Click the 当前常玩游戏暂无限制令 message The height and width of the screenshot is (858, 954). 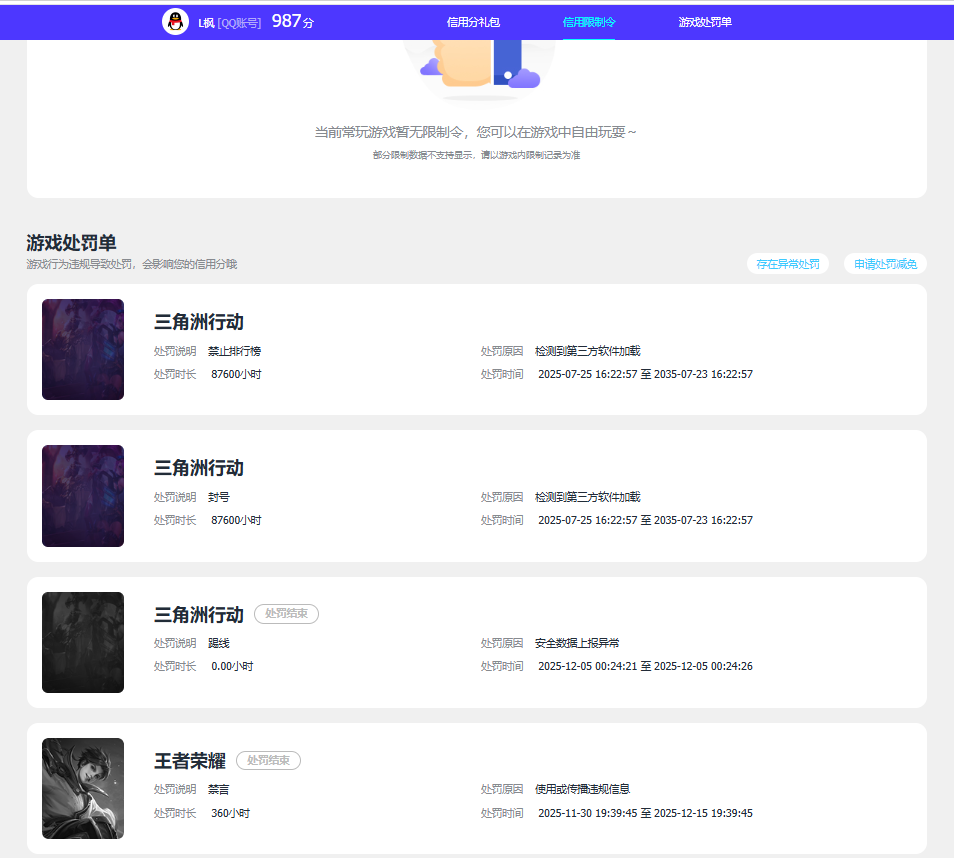pos(475,132)
